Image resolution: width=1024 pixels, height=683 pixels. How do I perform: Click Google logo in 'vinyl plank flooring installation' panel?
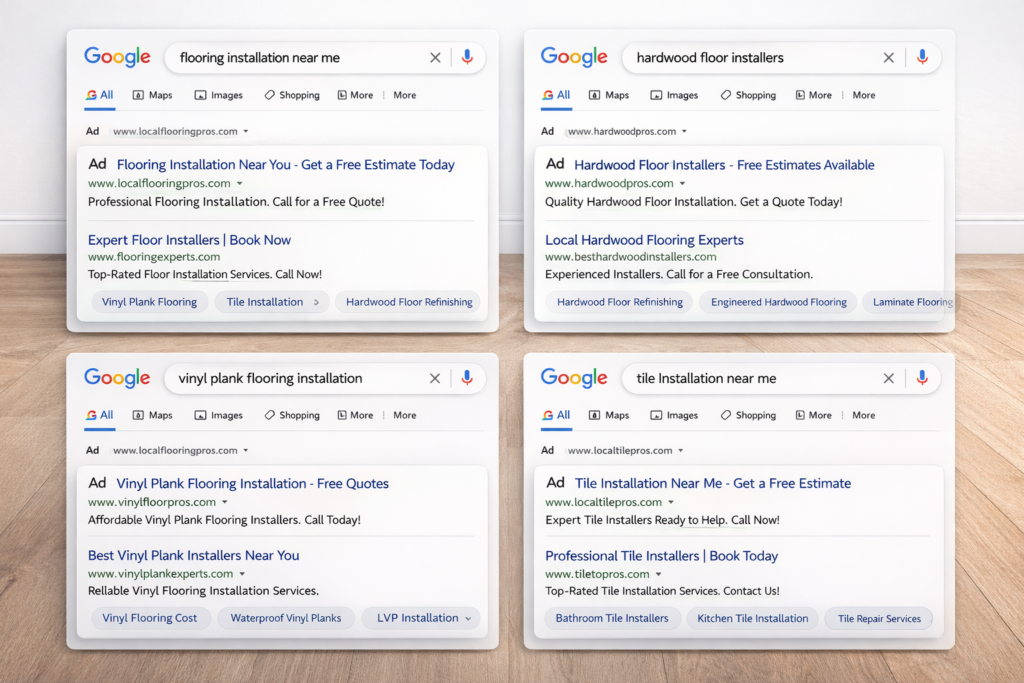[x=118, y=378]
